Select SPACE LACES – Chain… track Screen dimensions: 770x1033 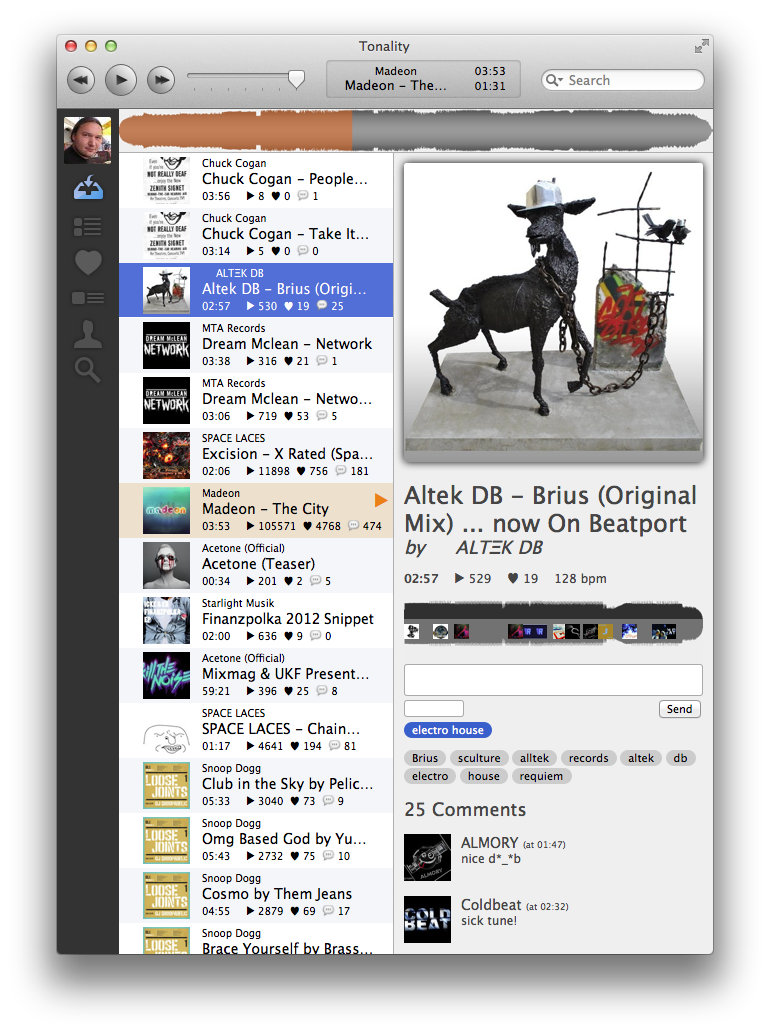pyautogui.click(x=256, y=730)
